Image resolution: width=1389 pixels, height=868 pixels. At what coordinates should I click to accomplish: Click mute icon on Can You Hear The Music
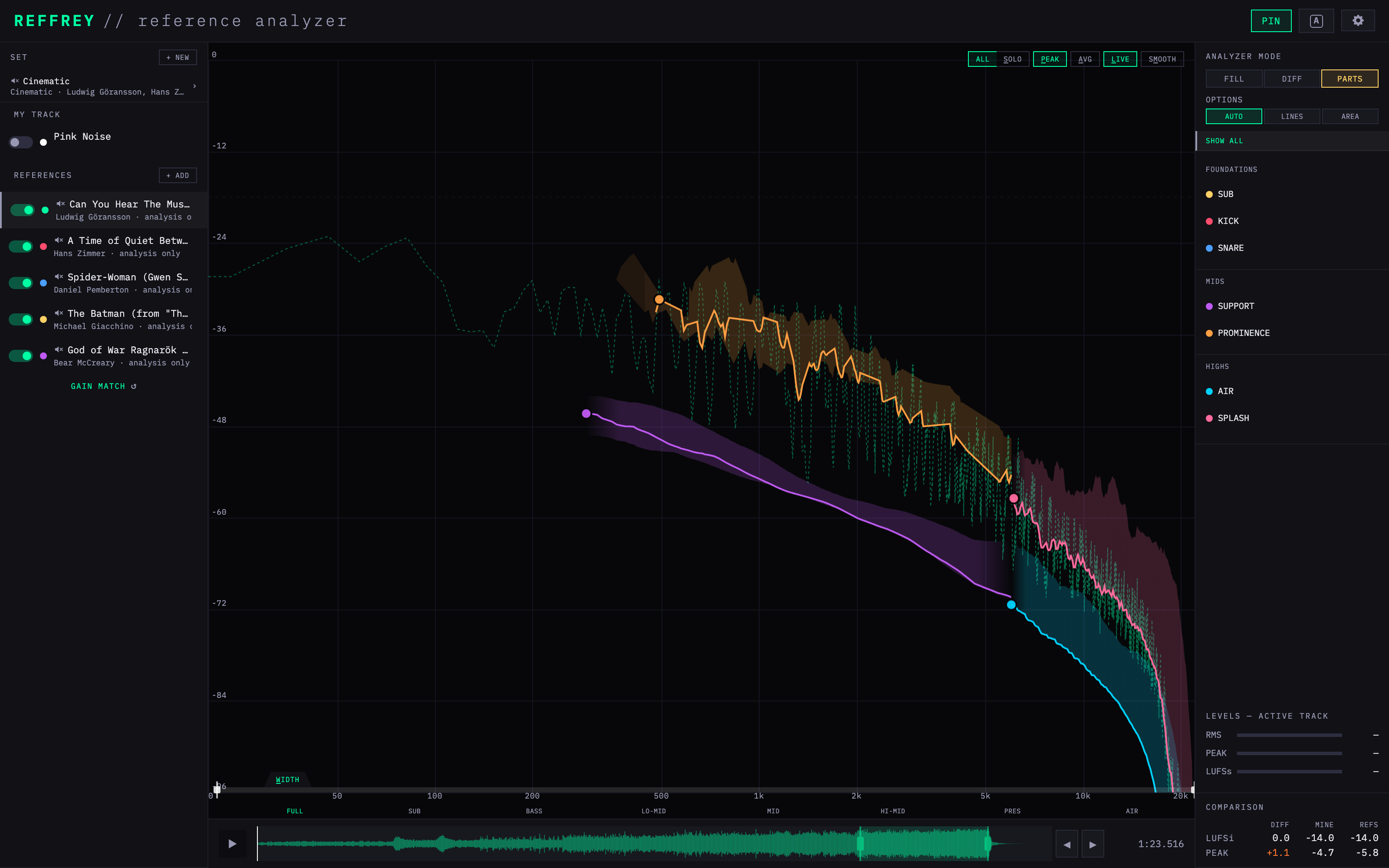60,204
